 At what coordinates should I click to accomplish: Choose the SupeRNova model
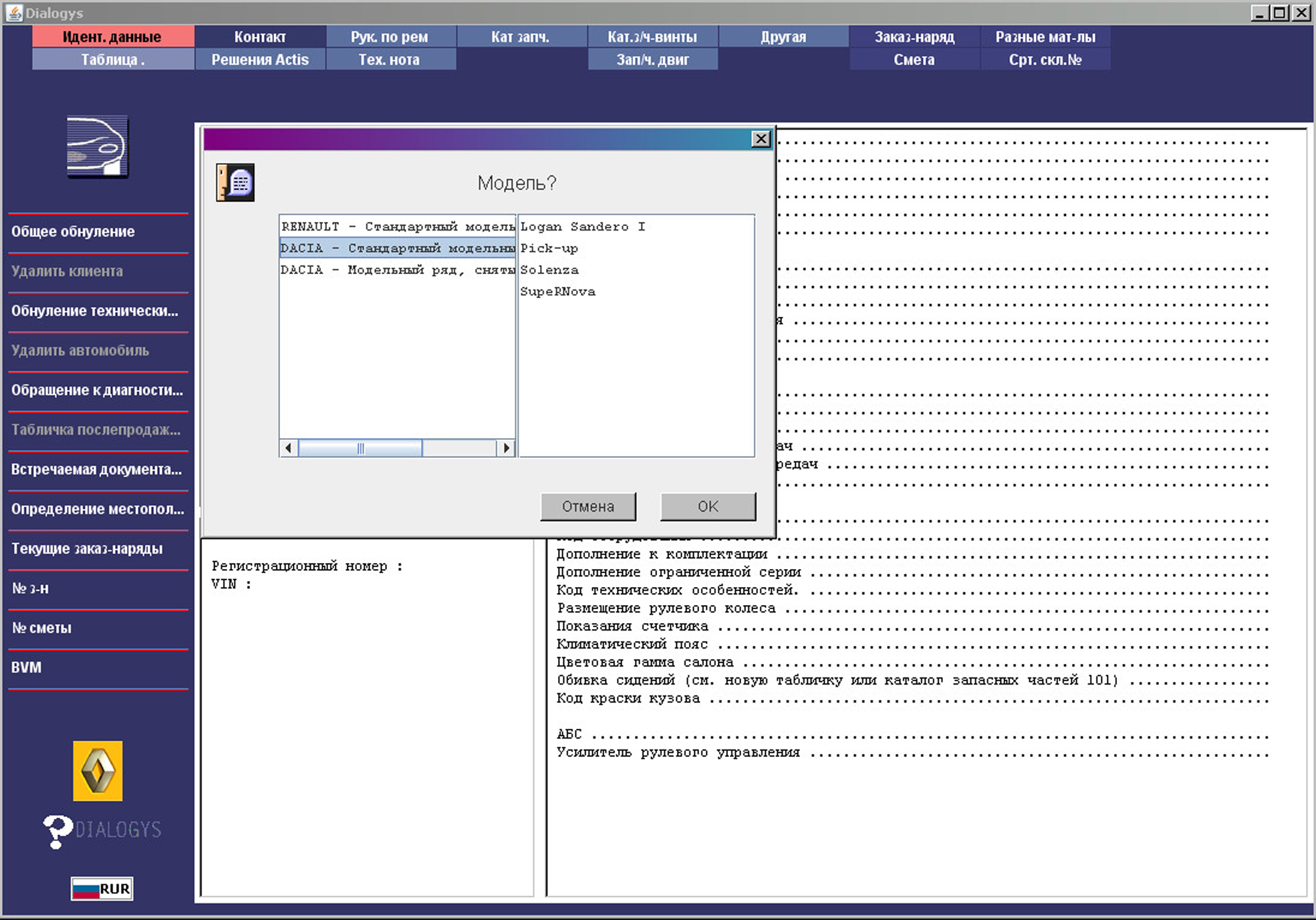point(557,292)
